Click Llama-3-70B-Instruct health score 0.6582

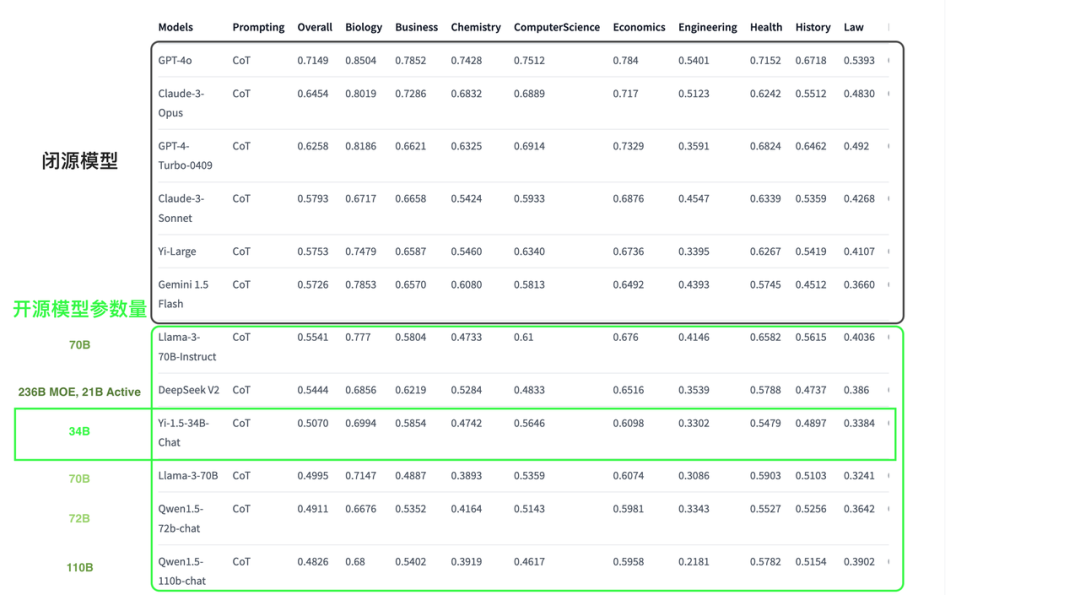coord(765,337)
